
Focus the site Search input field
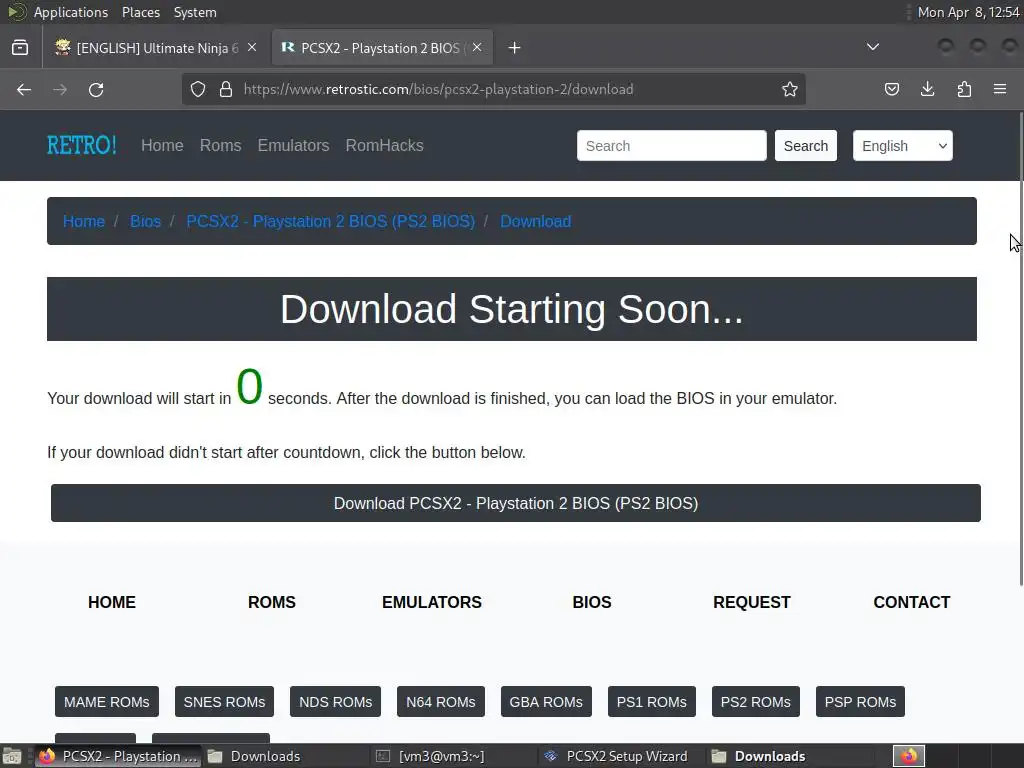point(671,146)
